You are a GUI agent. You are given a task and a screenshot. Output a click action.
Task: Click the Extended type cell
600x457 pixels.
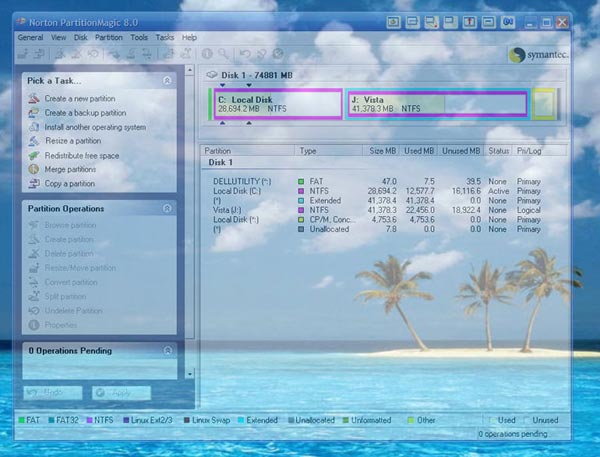pos(325,200)
